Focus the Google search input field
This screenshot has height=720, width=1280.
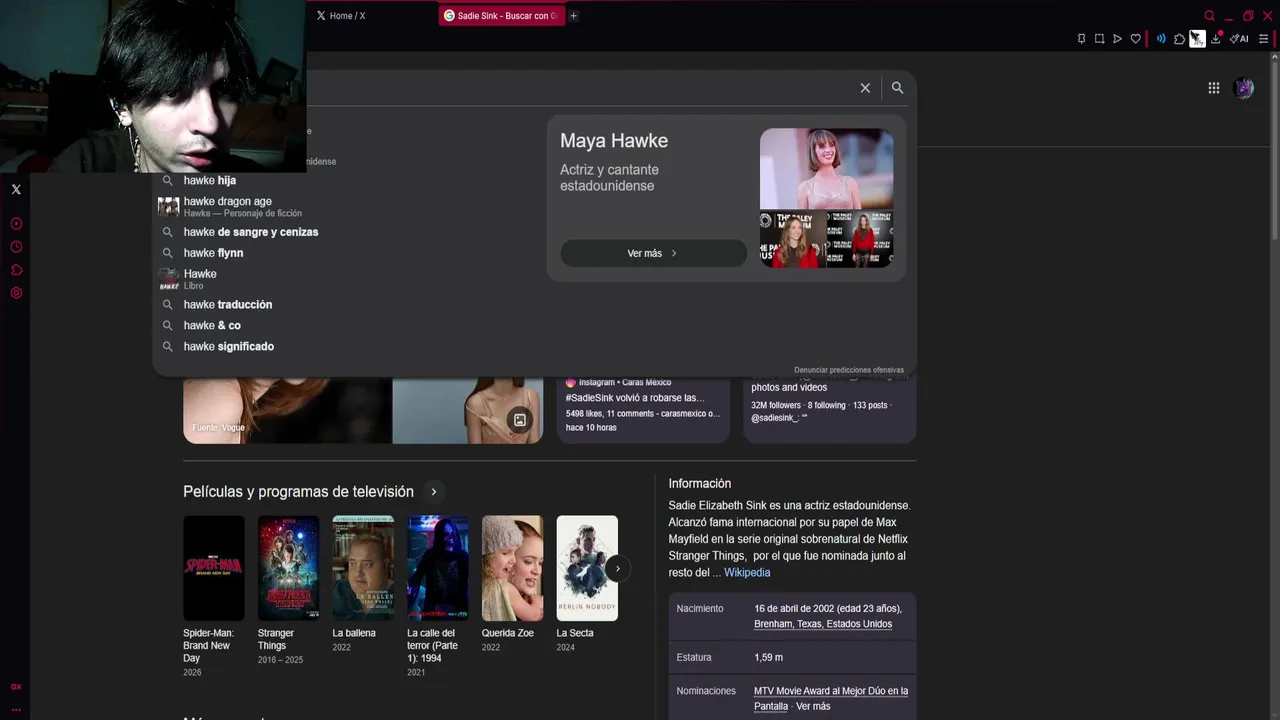pos(580,88)
